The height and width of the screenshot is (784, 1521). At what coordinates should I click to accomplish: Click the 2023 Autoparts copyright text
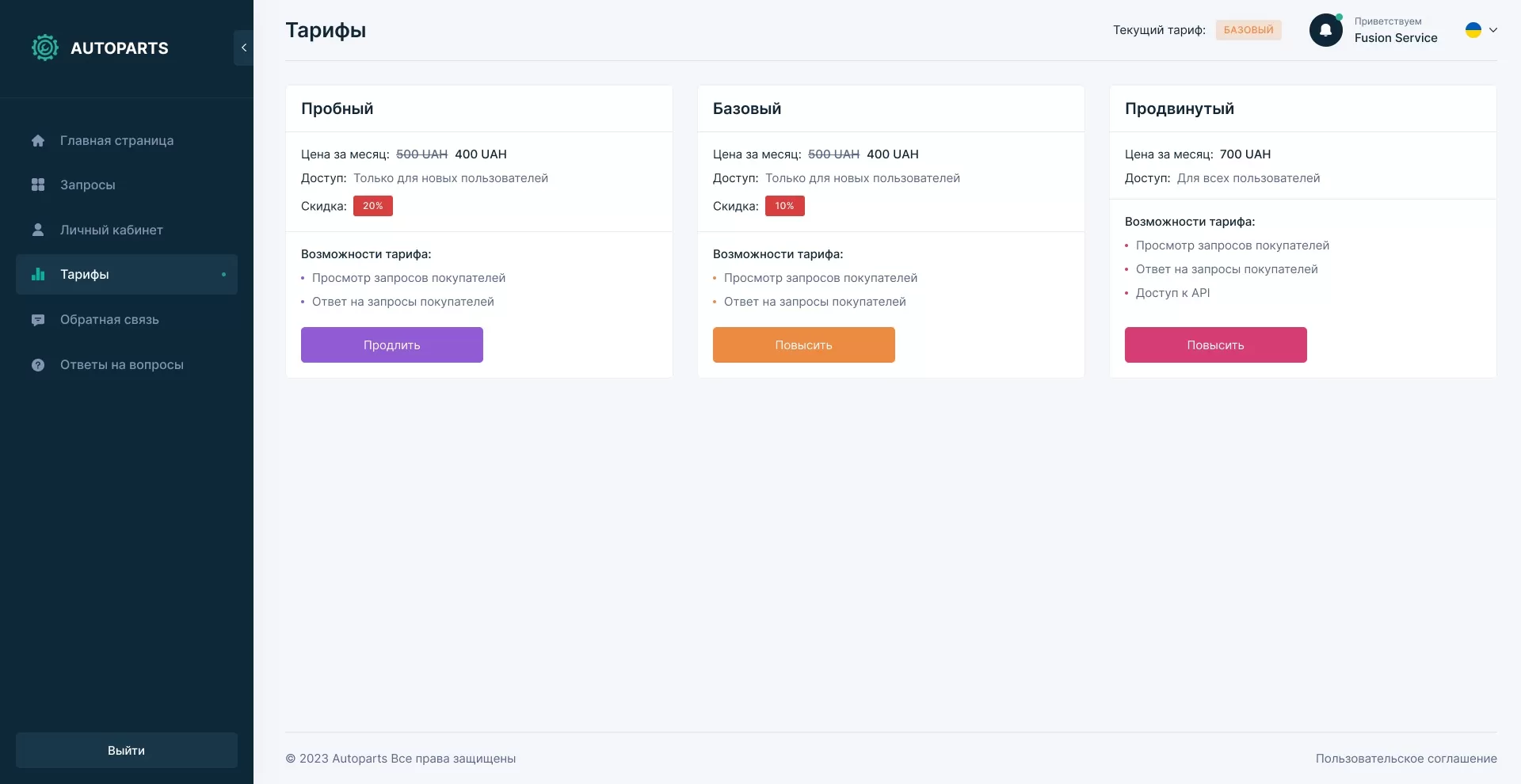(401, 759)
